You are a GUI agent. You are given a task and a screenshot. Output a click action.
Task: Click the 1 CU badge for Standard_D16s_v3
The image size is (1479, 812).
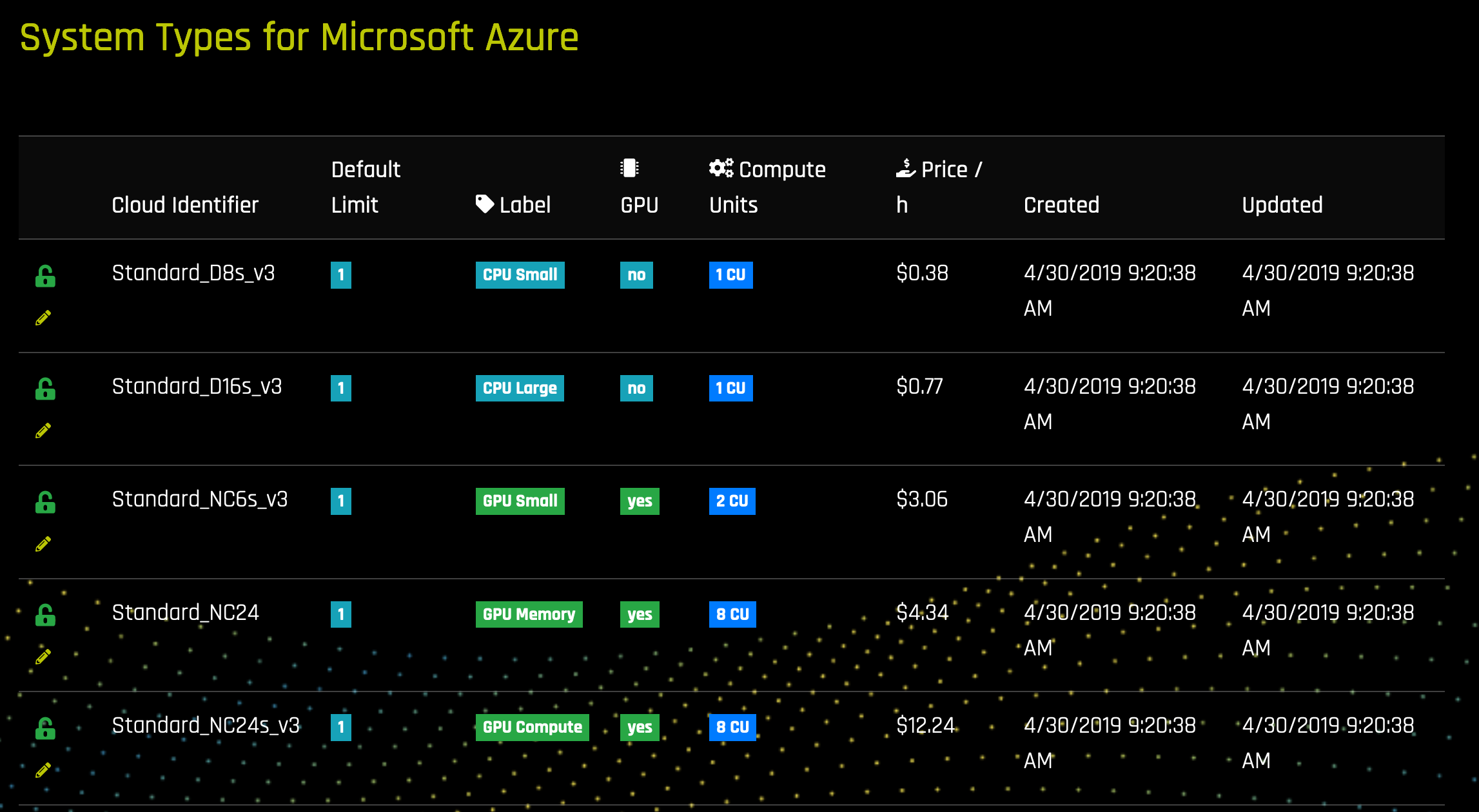731,388
